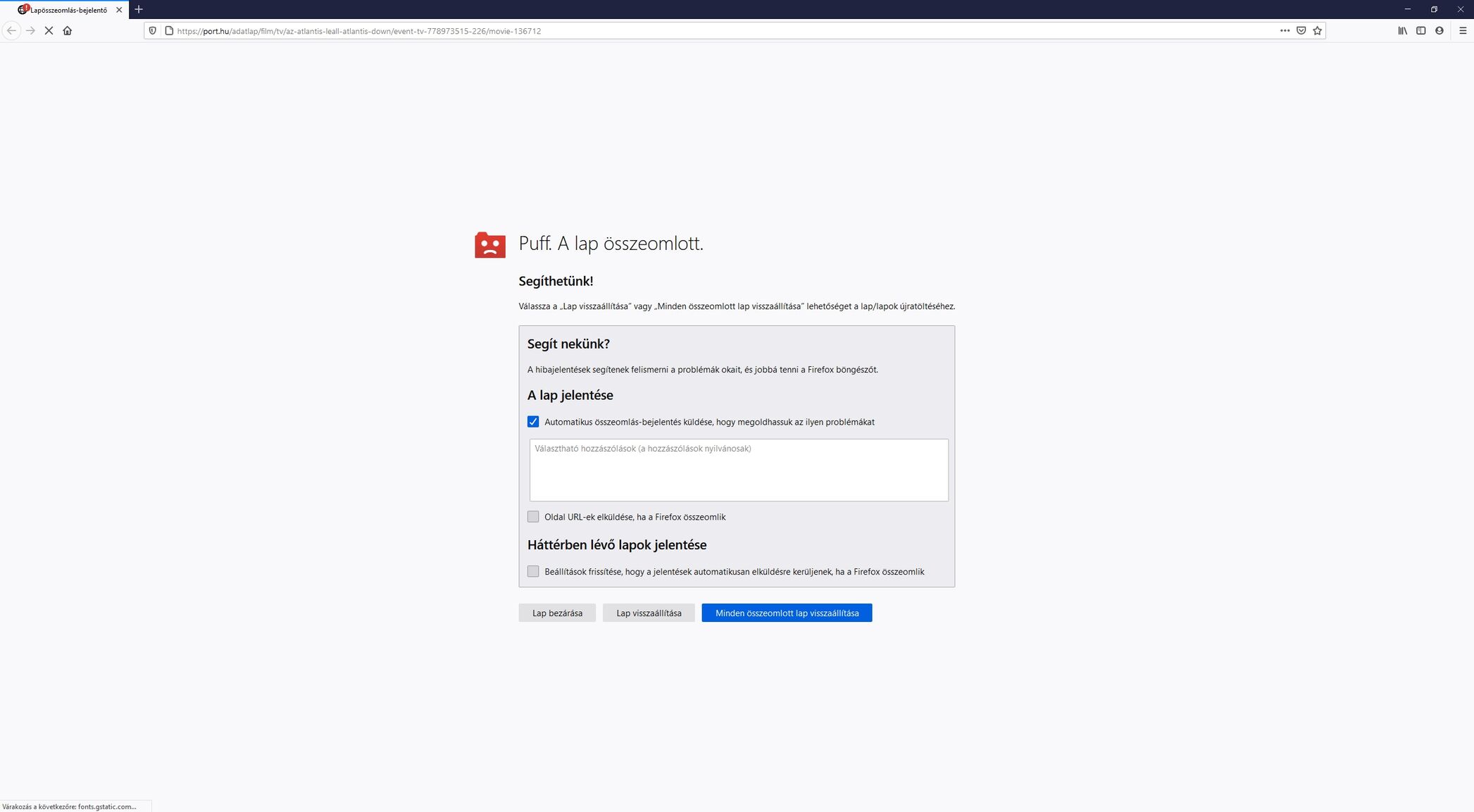The height and width of the screenshot is (812, 1474).
Task: Click the Lap bezárása button
Action: coord(557,613)
